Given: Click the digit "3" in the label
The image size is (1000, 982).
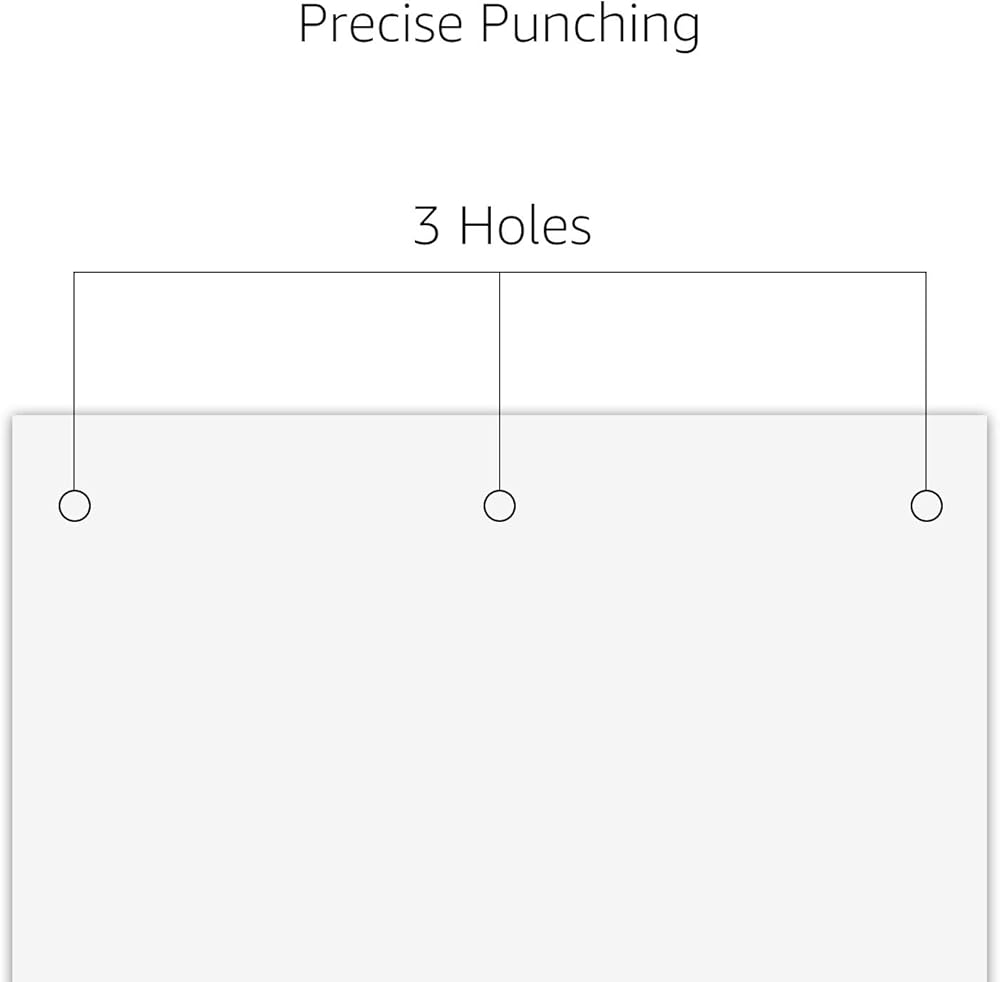Looking at the screenshot, I should pos(426,227).
